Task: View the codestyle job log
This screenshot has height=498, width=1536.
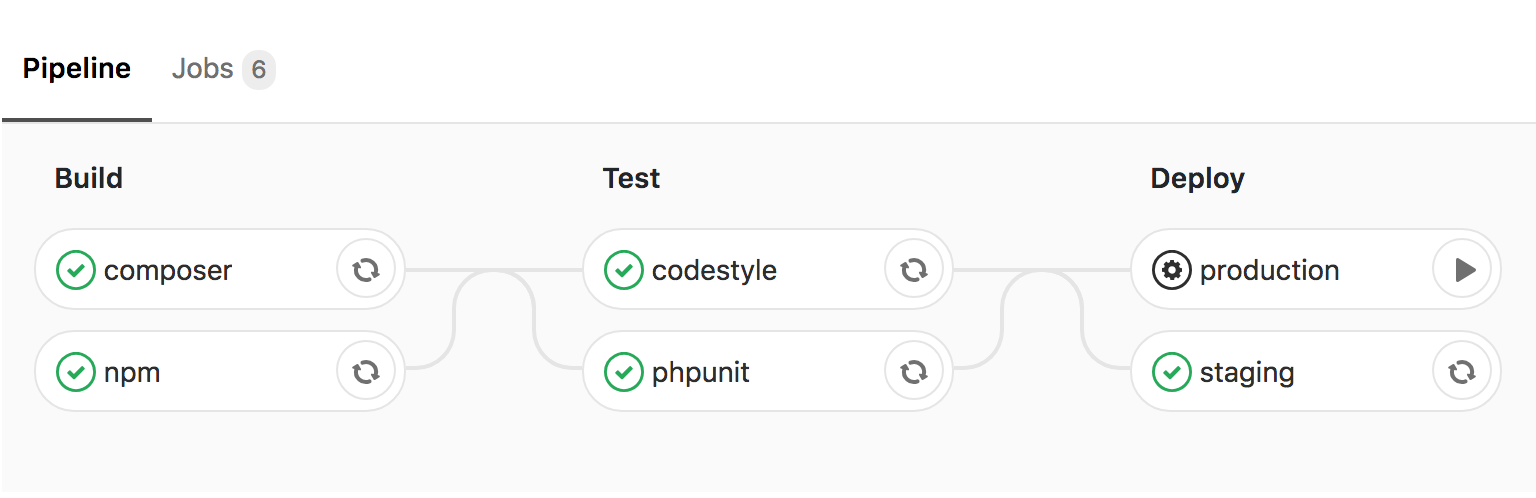Action: point(714,271)
